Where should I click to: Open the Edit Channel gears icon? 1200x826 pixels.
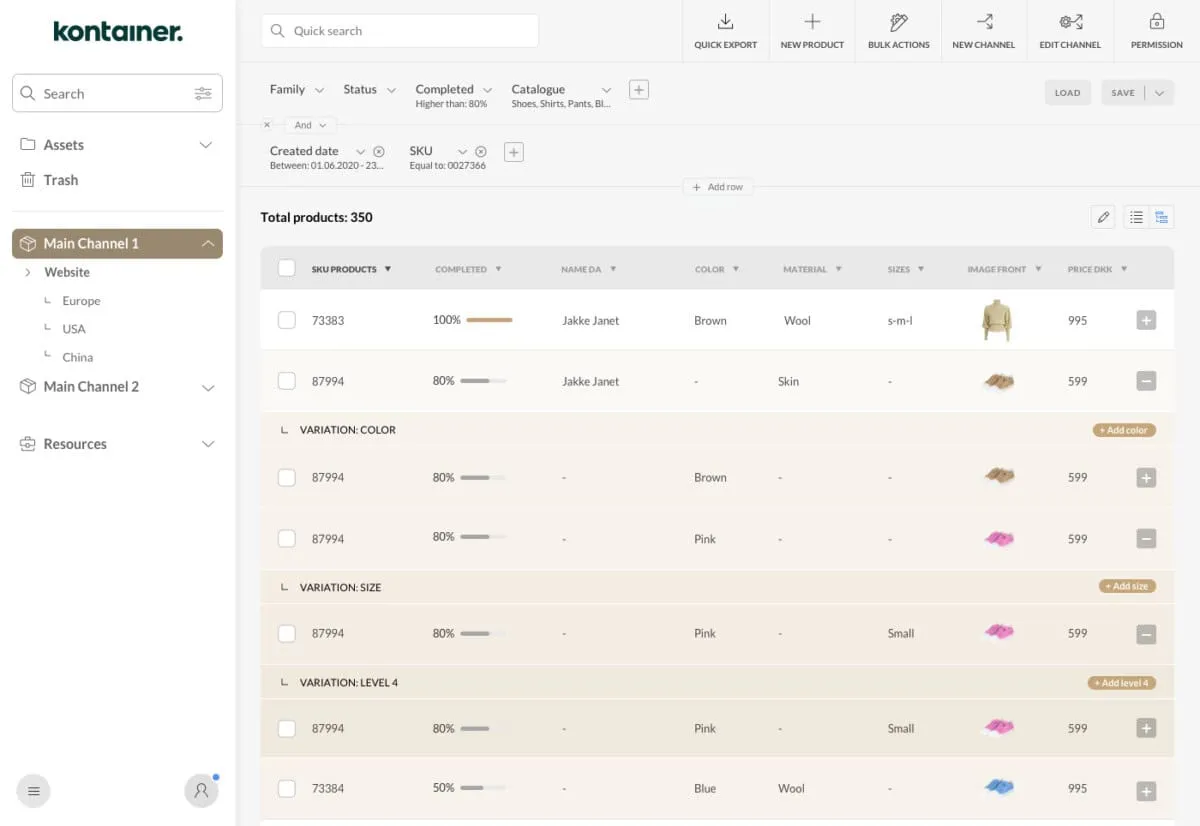(x=1070, y=22)
